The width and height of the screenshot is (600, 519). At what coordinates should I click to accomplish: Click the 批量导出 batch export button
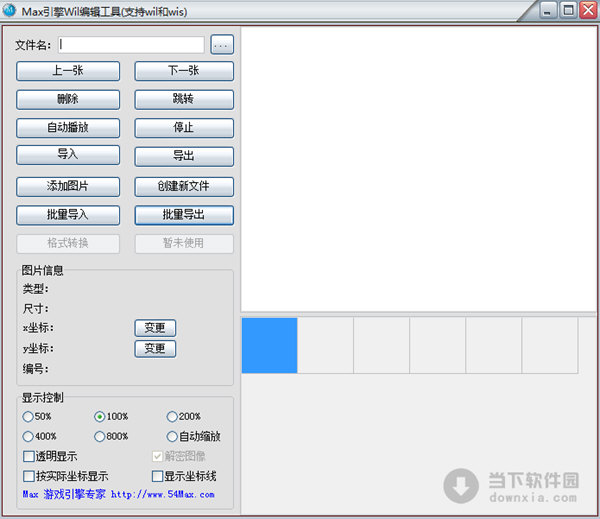[x=184, y=215]
